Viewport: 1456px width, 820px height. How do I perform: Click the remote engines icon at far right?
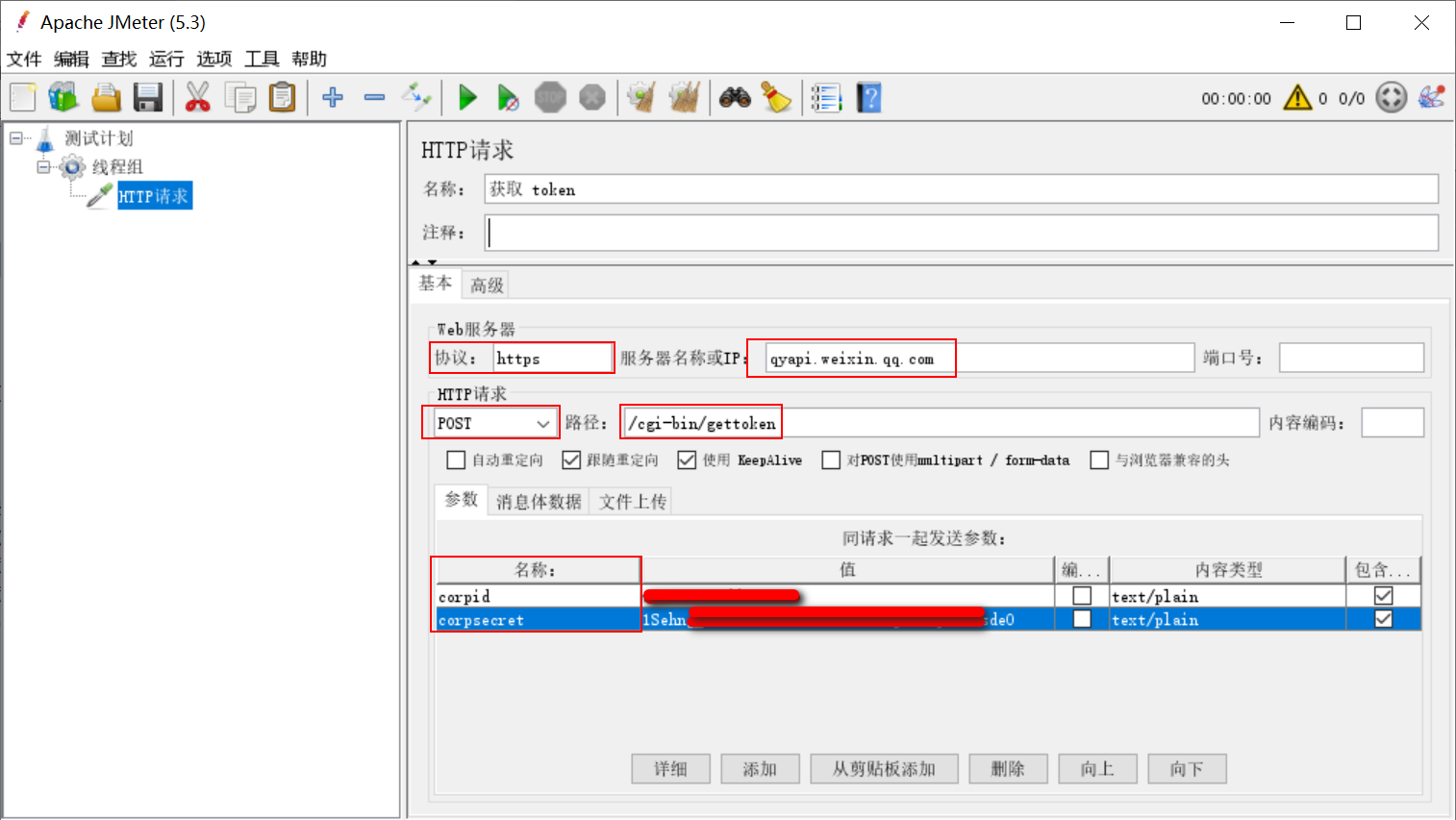(x=1431, y=97)
